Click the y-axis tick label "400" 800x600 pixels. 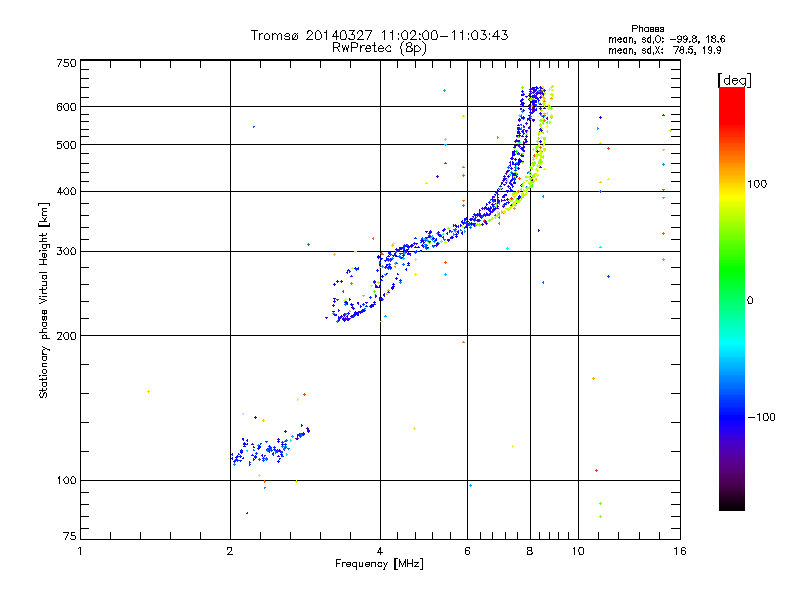coord(66,191)
